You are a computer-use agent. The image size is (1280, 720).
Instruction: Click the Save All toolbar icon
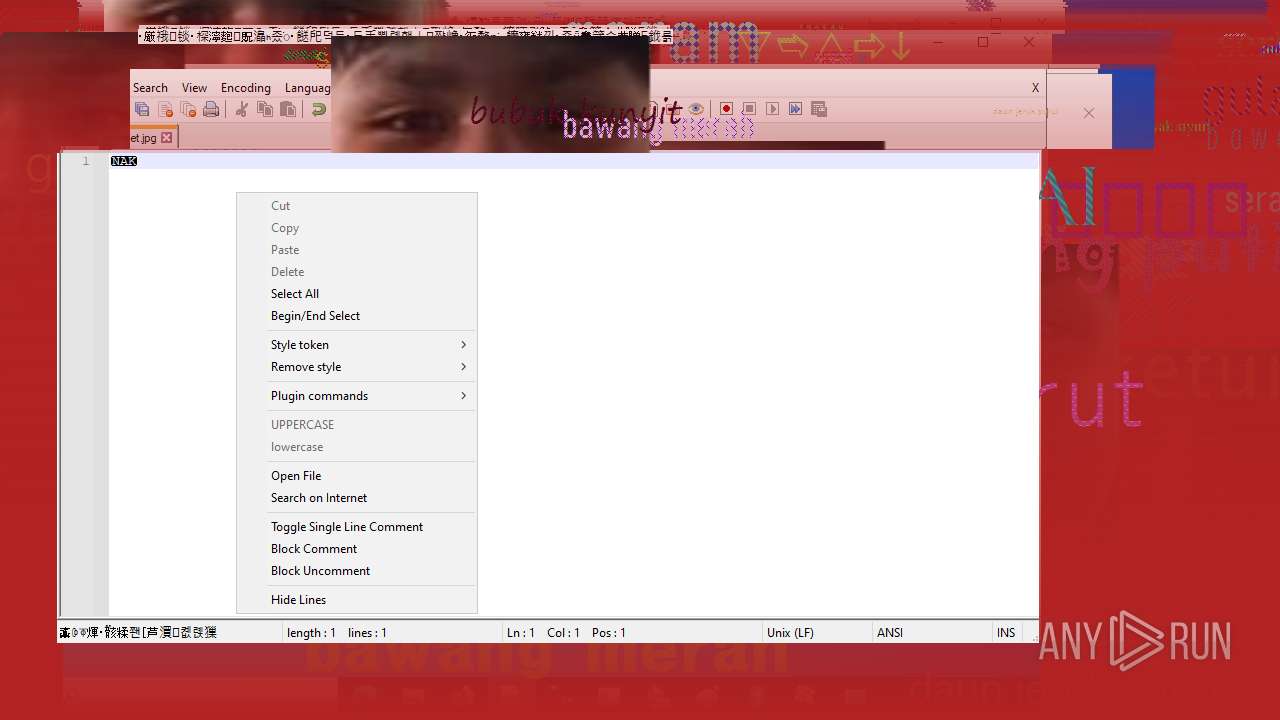pos(142,109)
